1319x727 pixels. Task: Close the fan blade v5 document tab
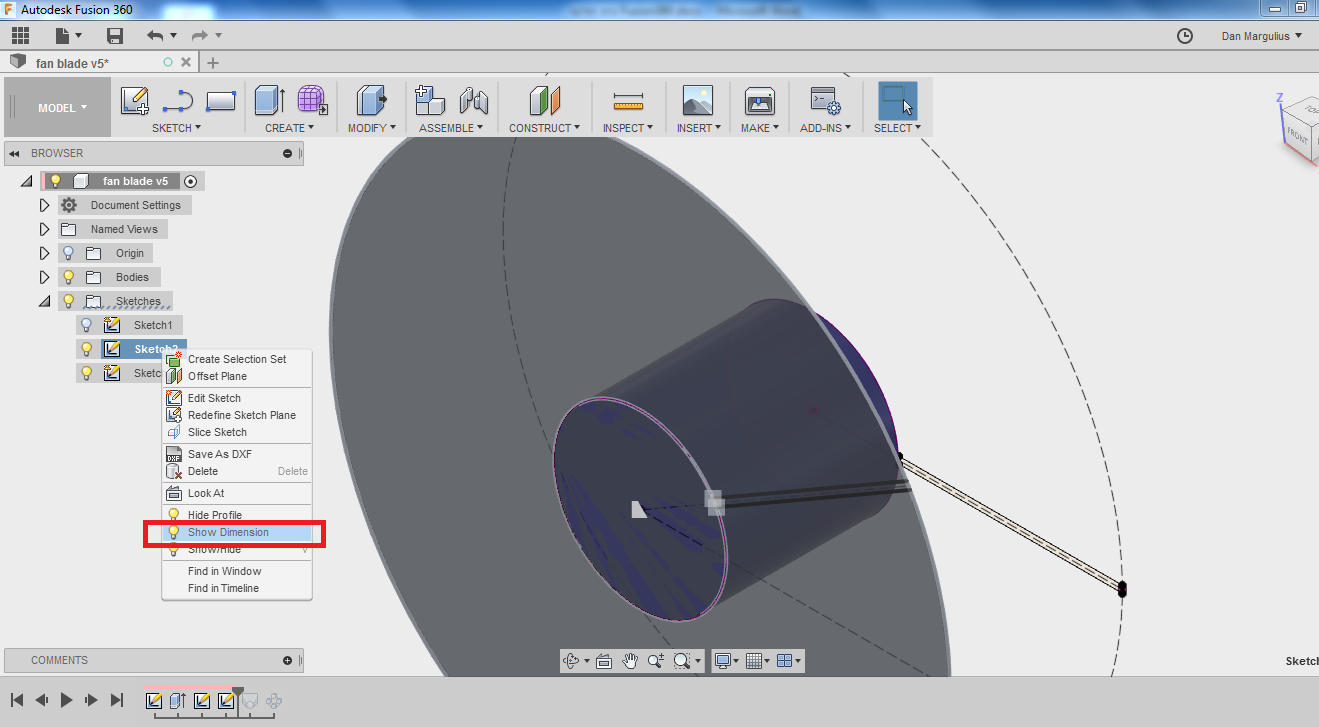186,62
